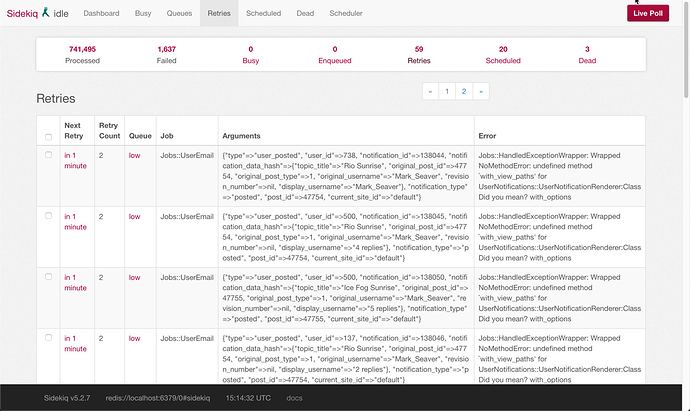Click 'low' queue link for notification 138046 row

[134, 338]
